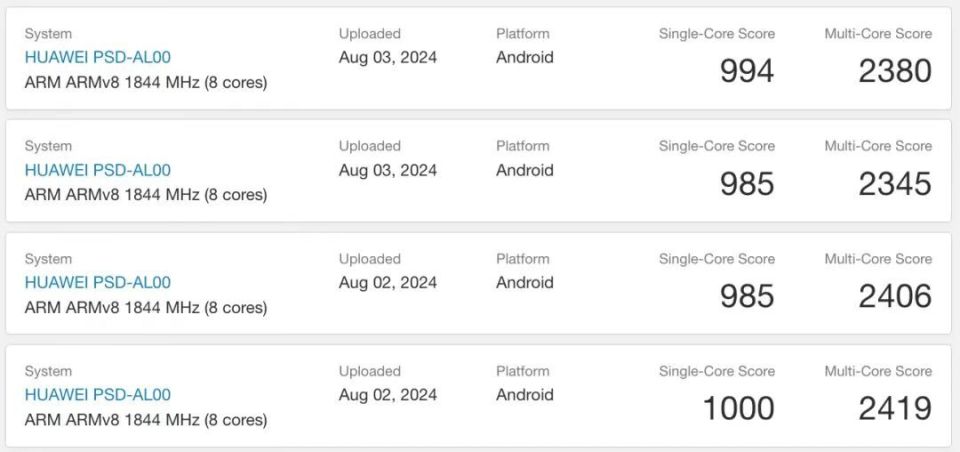Viewport: 960px width, 452px height.
Task: Click the multi-core score 2406
Action: point(895,296)
